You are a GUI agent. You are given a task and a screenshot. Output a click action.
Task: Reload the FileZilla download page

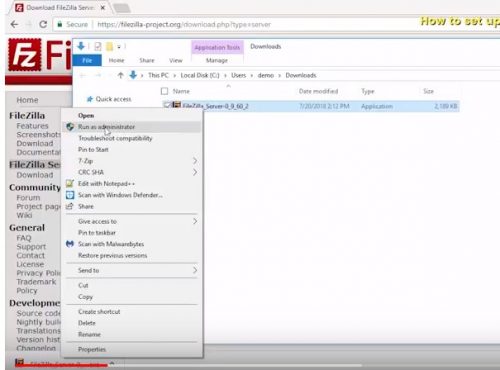(x=43, y=24)
